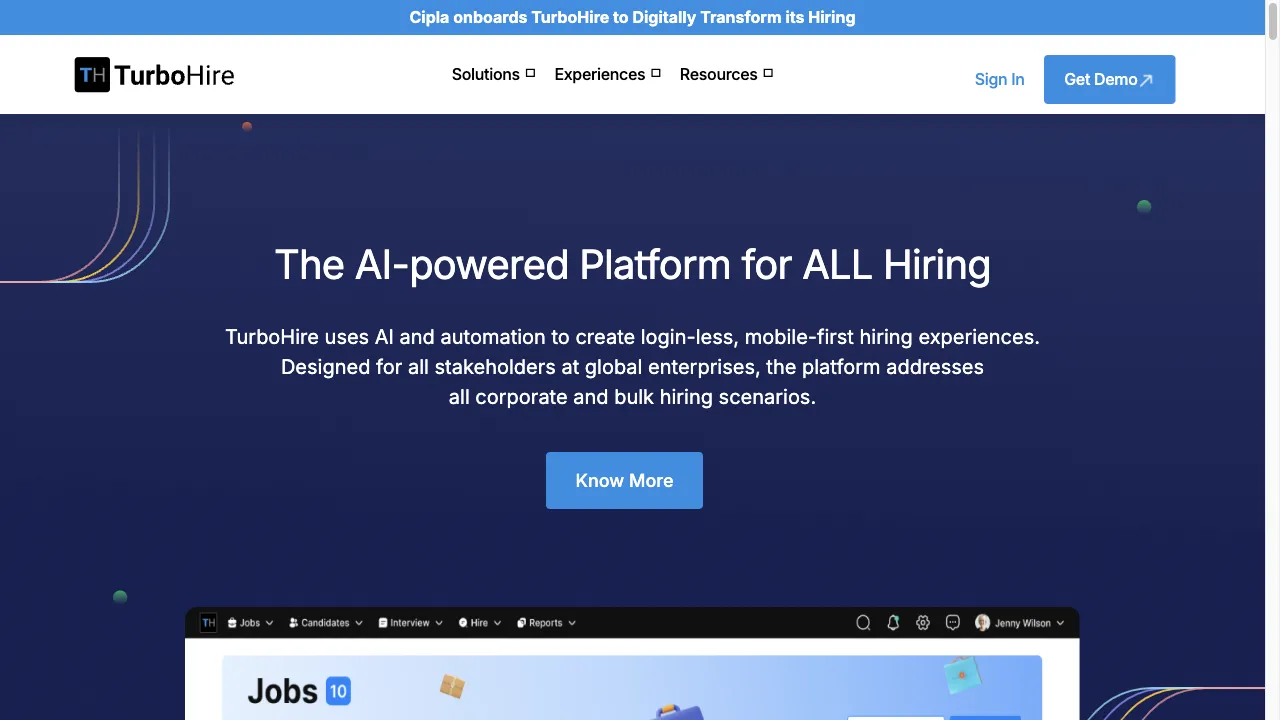Click the small TH logo in the preview toolbar
The width and height of the screenshot is (1280, 720).
click(x=208, y=623)
